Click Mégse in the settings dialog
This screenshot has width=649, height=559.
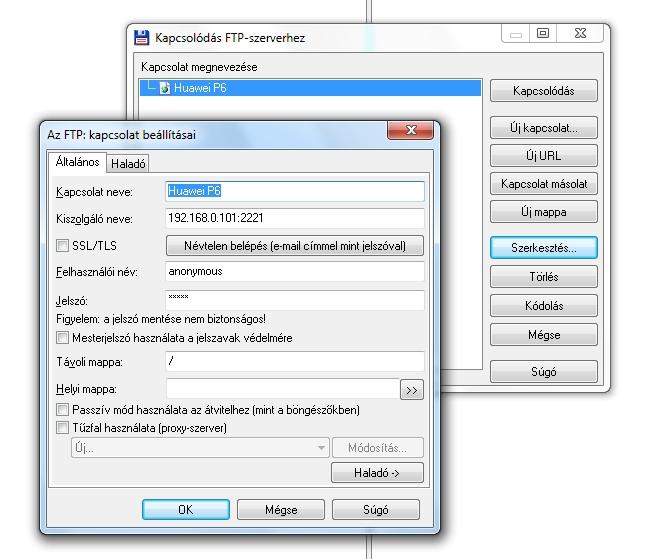point(281,509)
